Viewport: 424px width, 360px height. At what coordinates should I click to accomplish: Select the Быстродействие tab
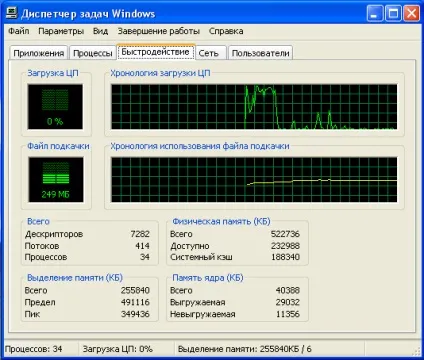(x=155, y=52)
